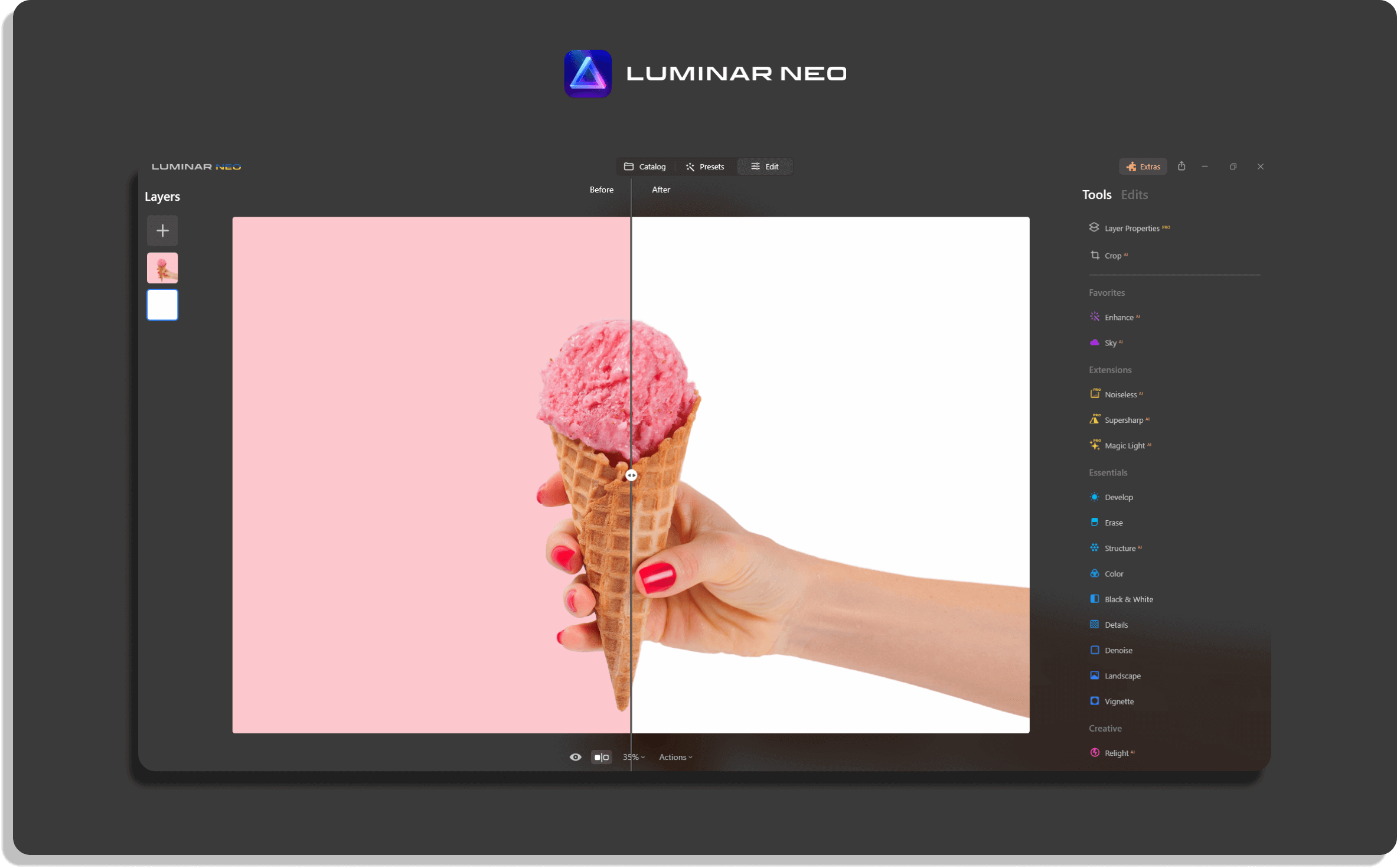Open the Relight AI tool
The width and height of the screenshot is (1397, 868).
click(x=1117, y=753)
